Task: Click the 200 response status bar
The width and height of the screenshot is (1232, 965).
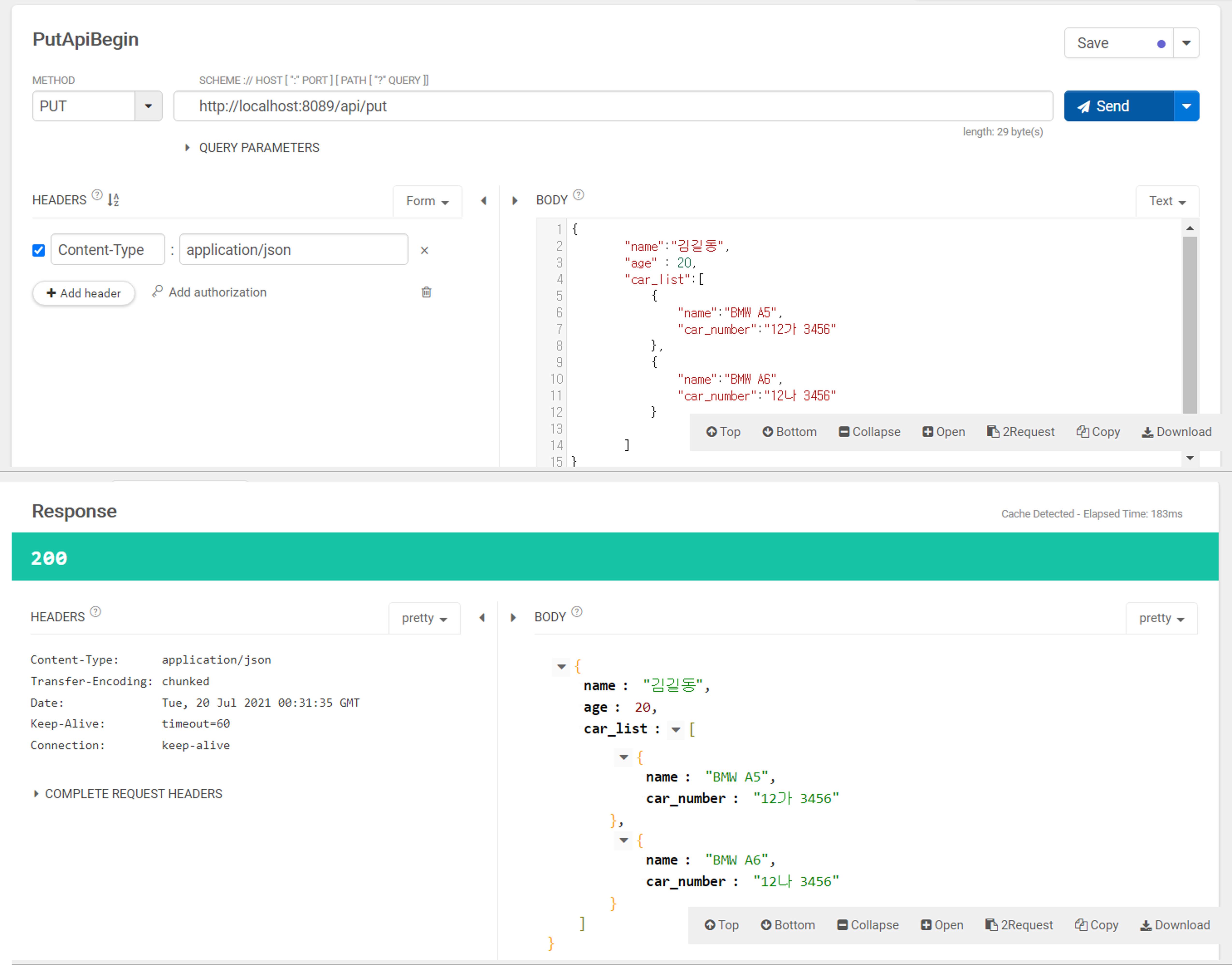Action: [x=615, y=556]
